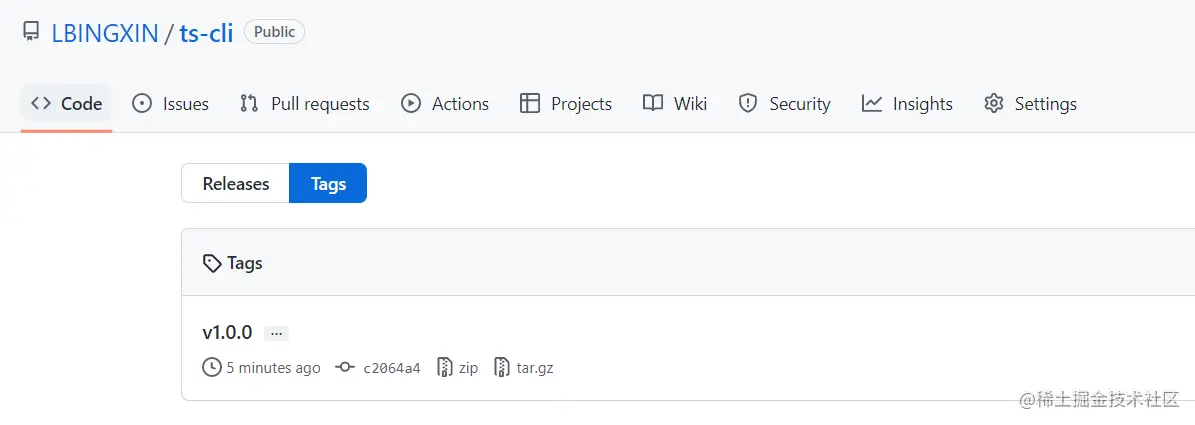This screenshot has width=1195, height=425.
Task: Open the ts-cli repository link
Action: pos(206,33)
